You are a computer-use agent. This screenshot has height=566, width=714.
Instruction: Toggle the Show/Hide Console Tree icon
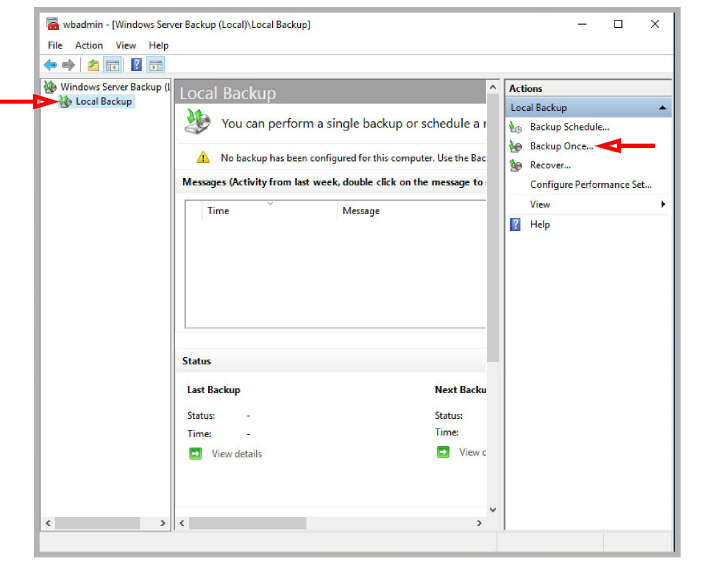click(x=112, y=65)
